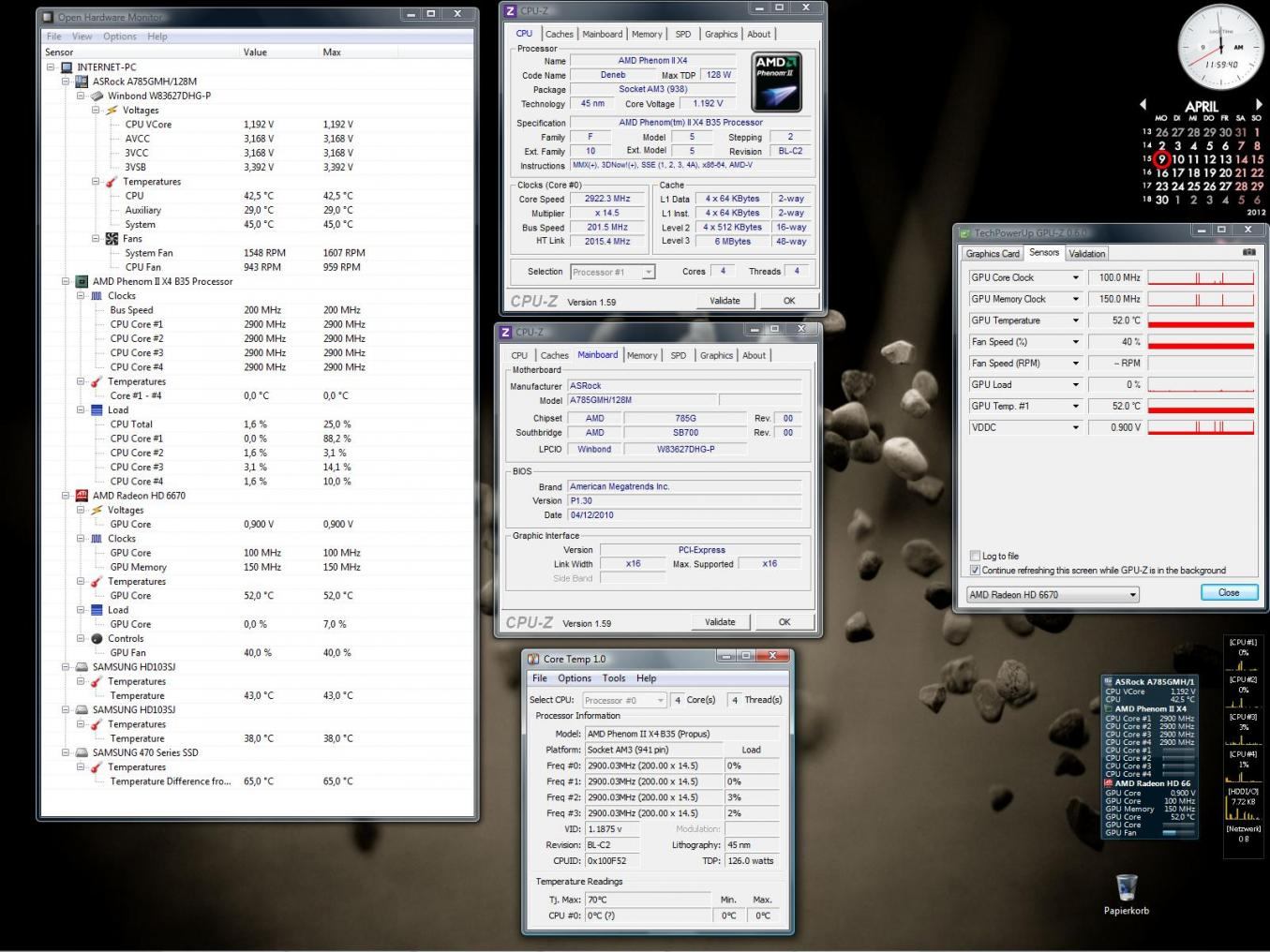Click the analog clock gadget
The width and height of the screenshot is (1270, 952).
click(1220, 48)
